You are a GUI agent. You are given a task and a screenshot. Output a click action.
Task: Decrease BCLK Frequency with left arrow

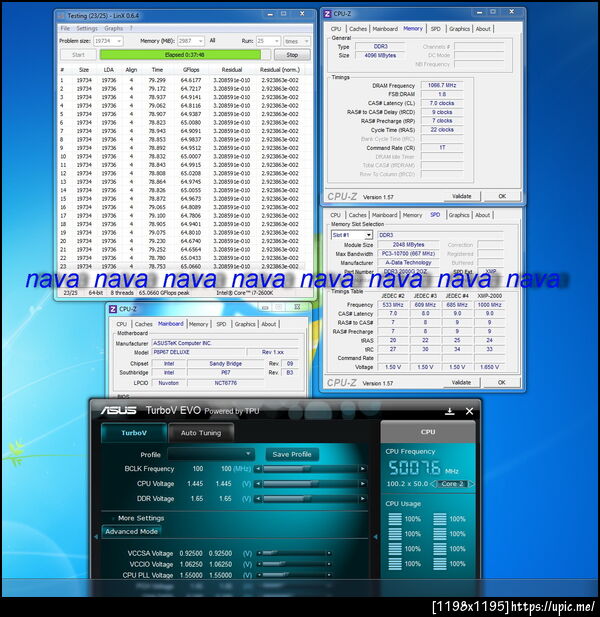(258, 469)
